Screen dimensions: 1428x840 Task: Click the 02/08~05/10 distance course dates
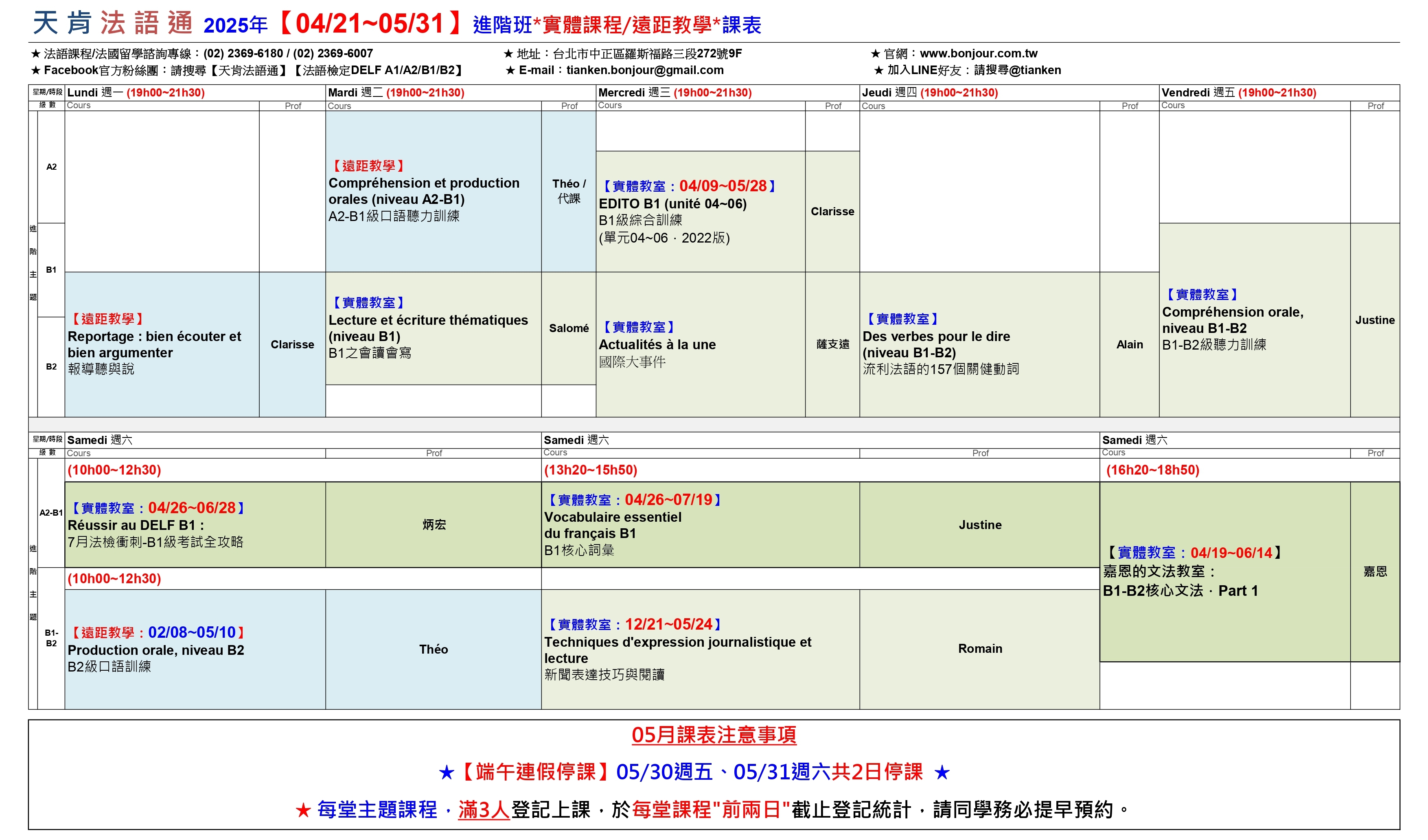coord(192,632)
